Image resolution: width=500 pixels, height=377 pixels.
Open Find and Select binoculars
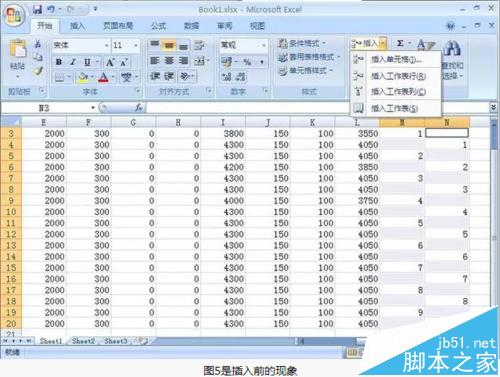[453, 47]
